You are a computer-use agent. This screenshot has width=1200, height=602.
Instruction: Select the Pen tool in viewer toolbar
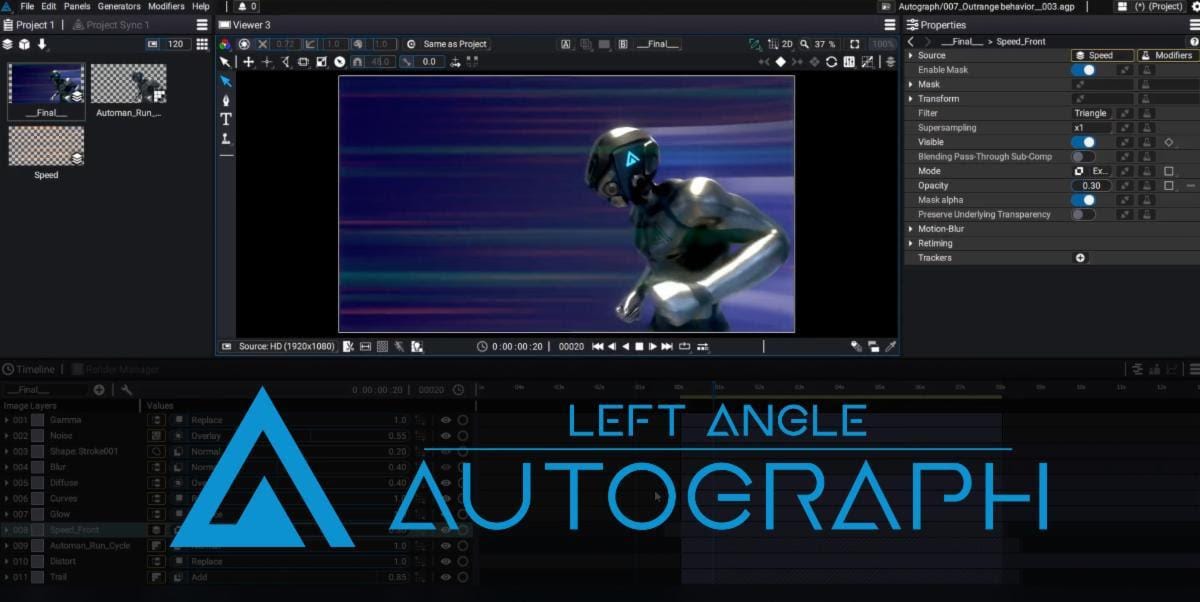tap(226, 100)
